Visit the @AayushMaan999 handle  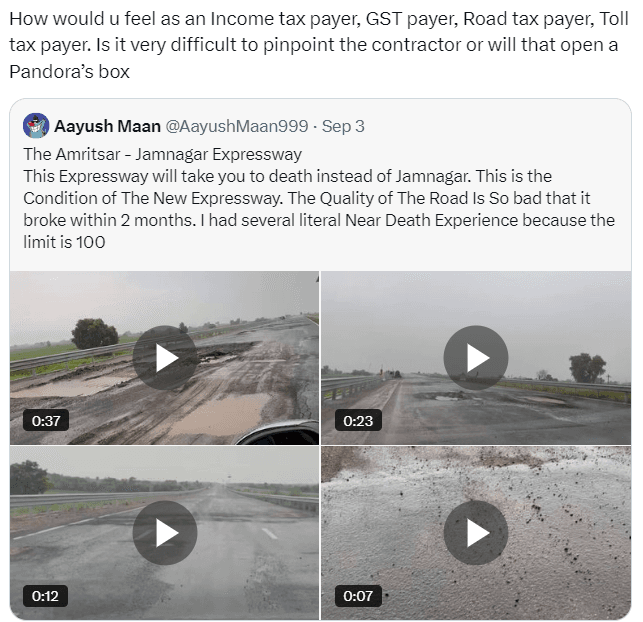tap(237, 126)
